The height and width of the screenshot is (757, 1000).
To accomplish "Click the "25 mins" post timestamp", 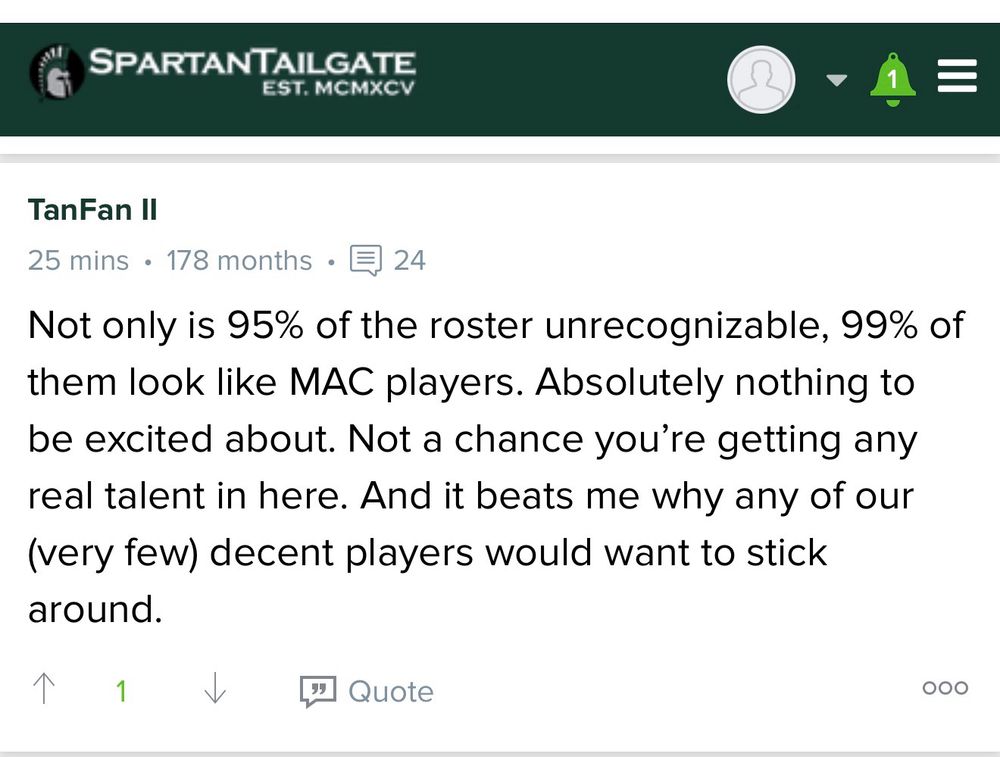I will point(78,261).
